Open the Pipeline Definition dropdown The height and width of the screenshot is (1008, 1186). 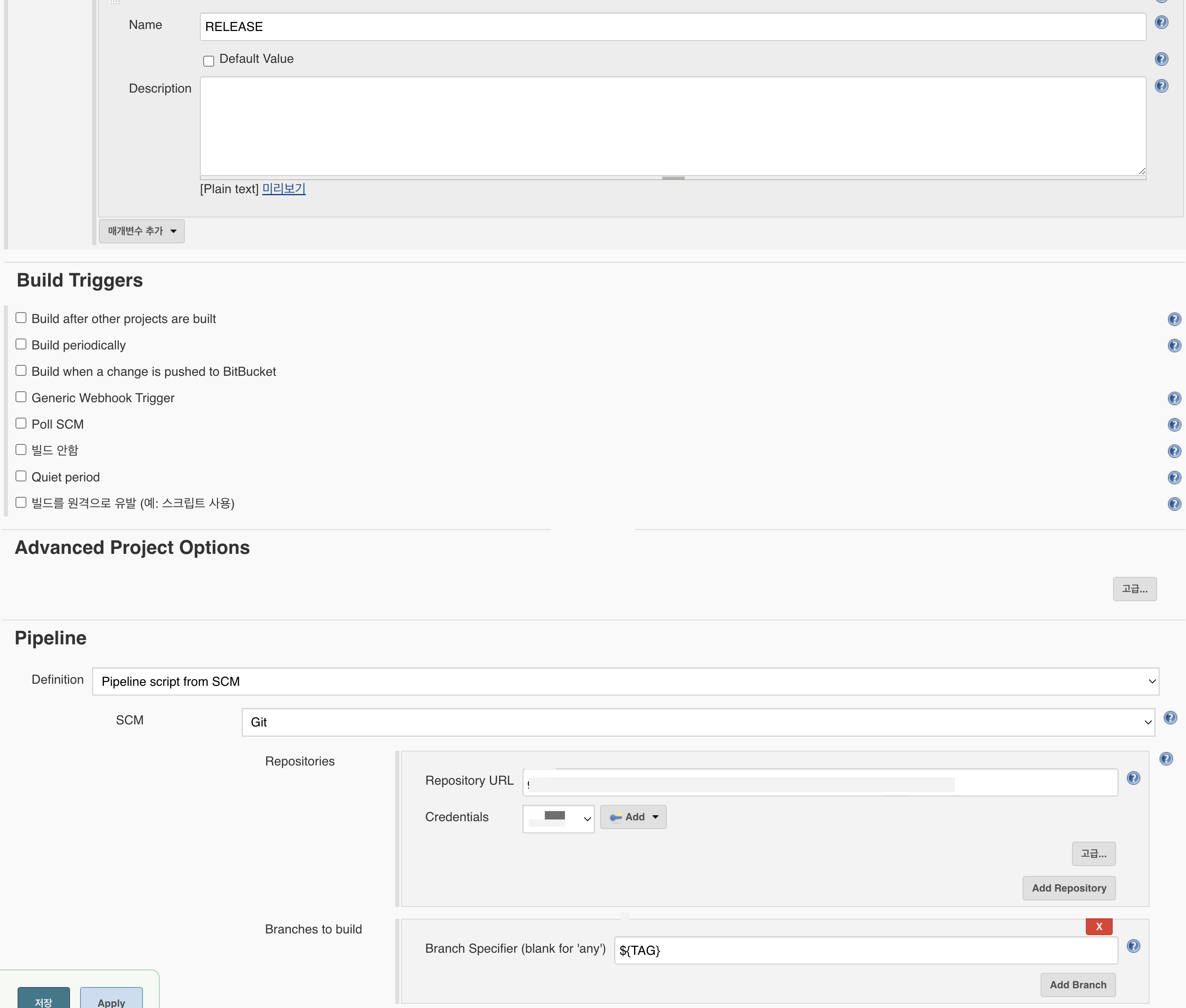coord(625,681)
